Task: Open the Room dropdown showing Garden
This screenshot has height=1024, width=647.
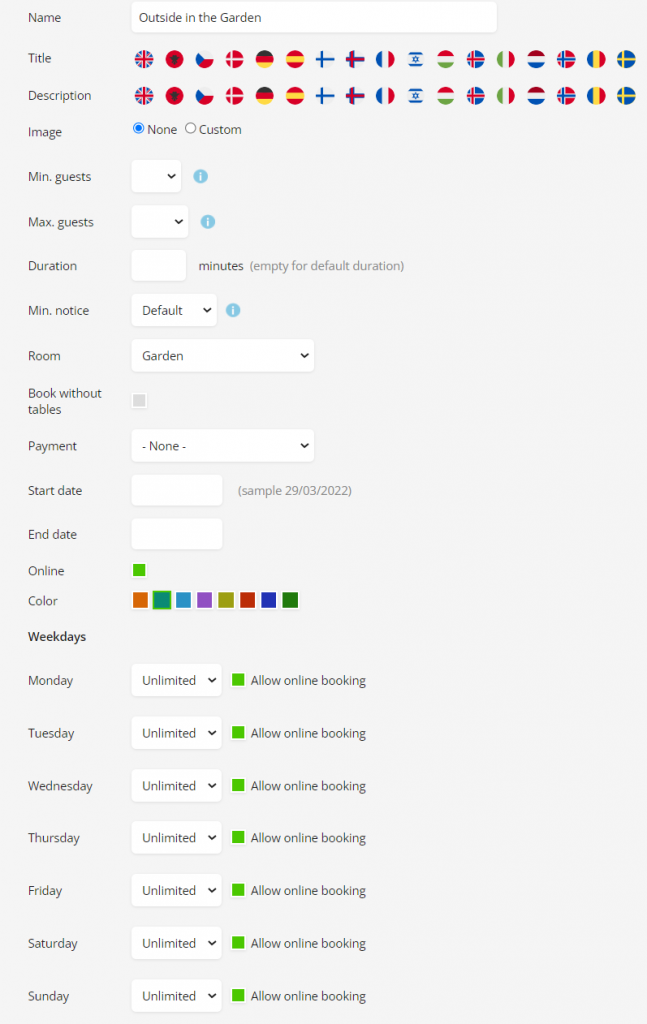Action: (x=223, y=356)
